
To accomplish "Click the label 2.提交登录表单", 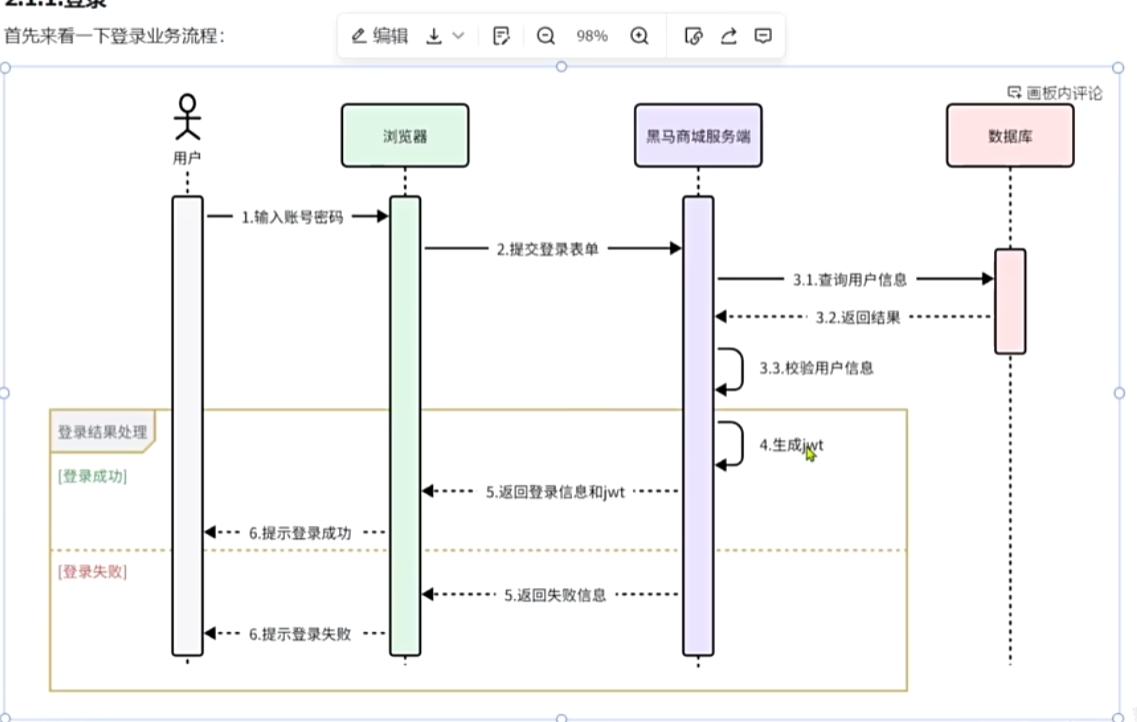I will (x=547, y=249).
